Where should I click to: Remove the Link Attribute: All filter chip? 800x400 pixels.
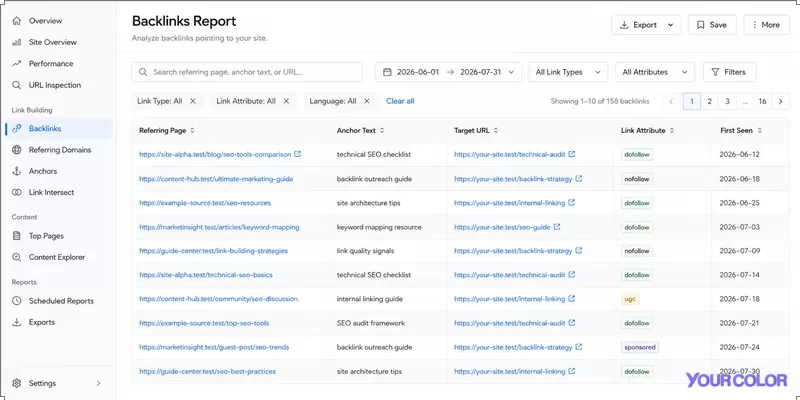pos(286,101)
